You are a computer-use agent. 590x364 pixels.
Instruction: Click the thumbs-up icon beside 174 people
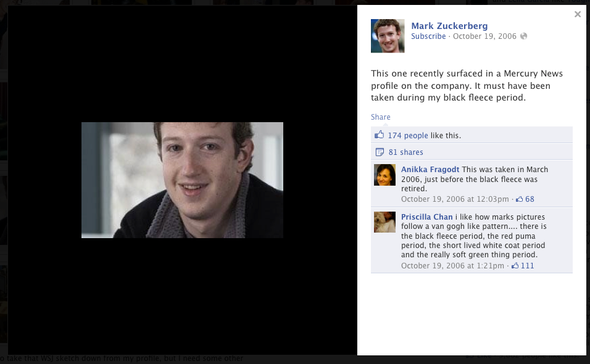(x=379, y=135)
